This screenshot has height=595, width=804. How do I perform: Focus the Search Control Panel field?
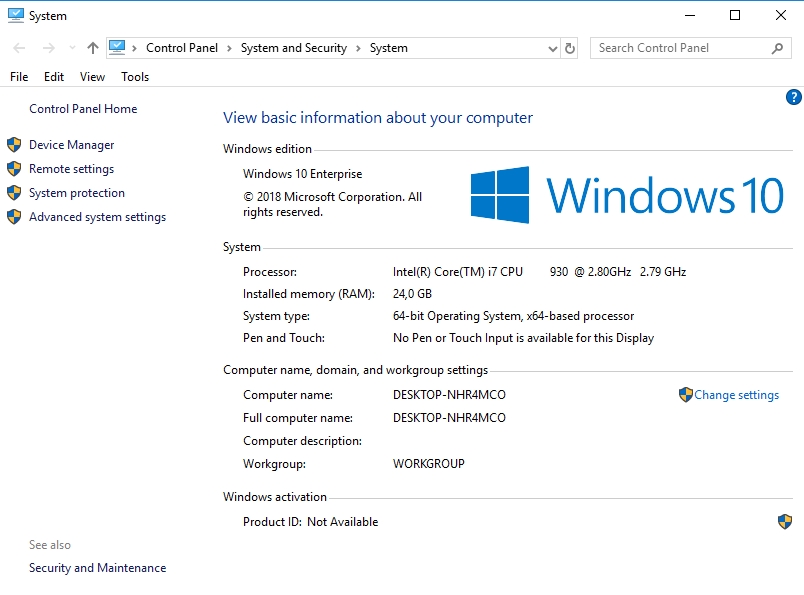pyautogui.click(x=691, y=48)
